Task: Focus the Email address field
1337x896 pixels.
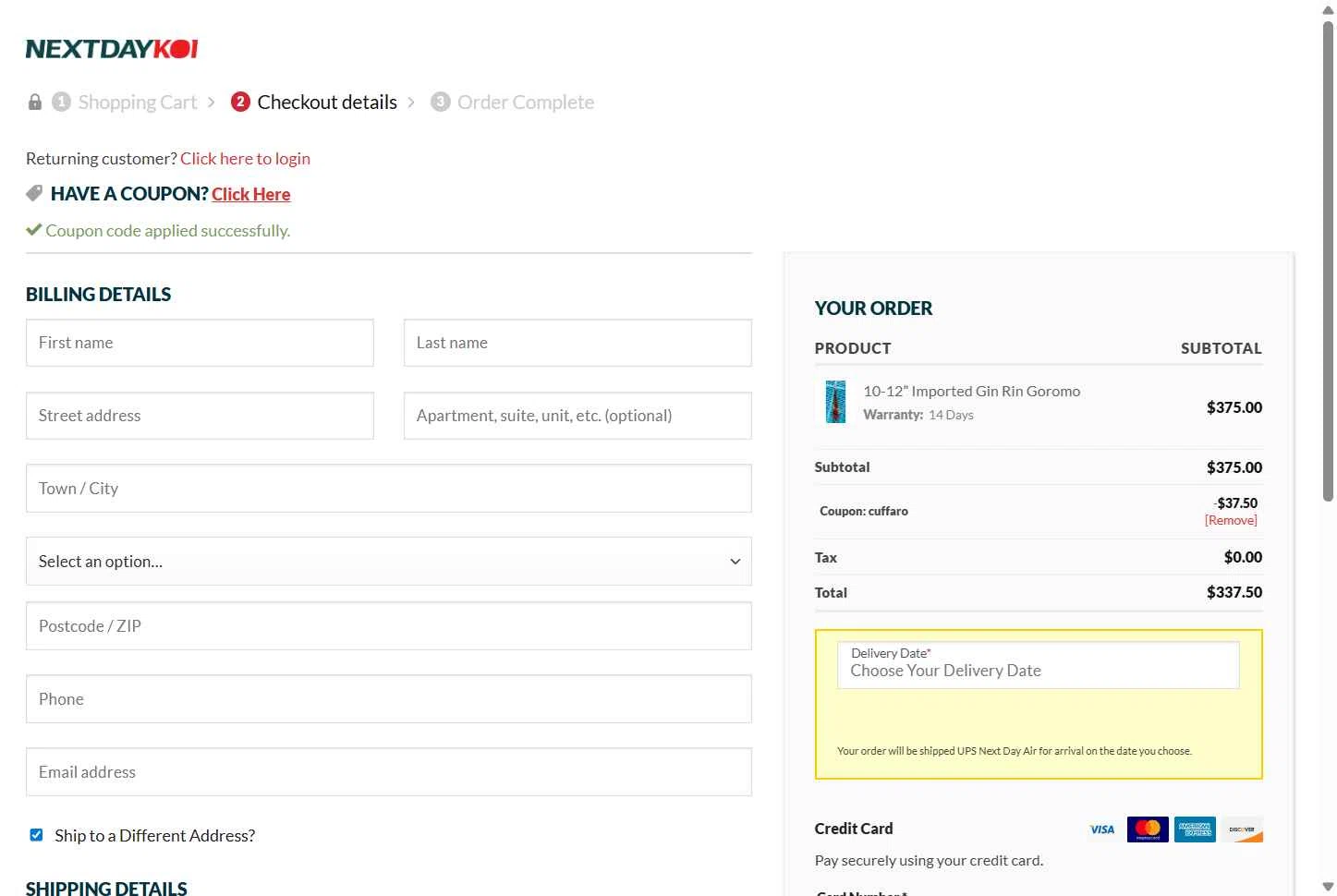Action: click(x=389, y=772)
